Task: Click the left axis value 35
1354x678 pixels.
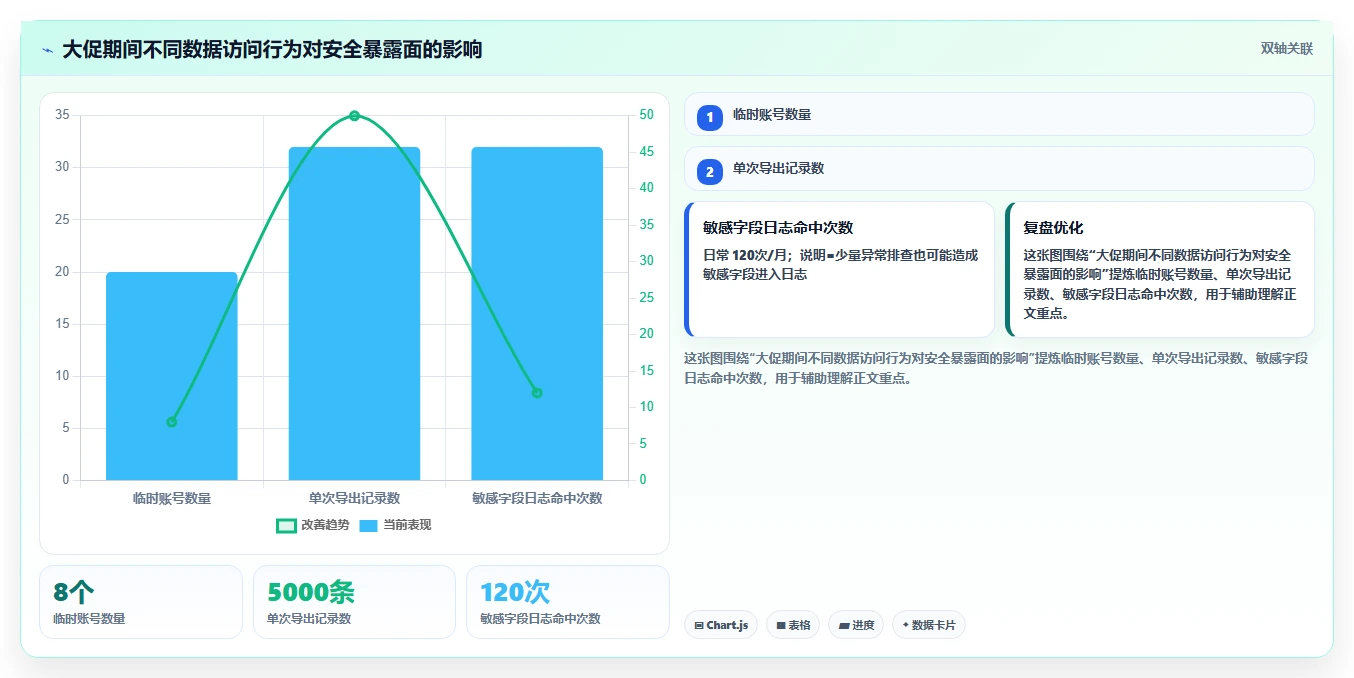Action: [62, 115]
